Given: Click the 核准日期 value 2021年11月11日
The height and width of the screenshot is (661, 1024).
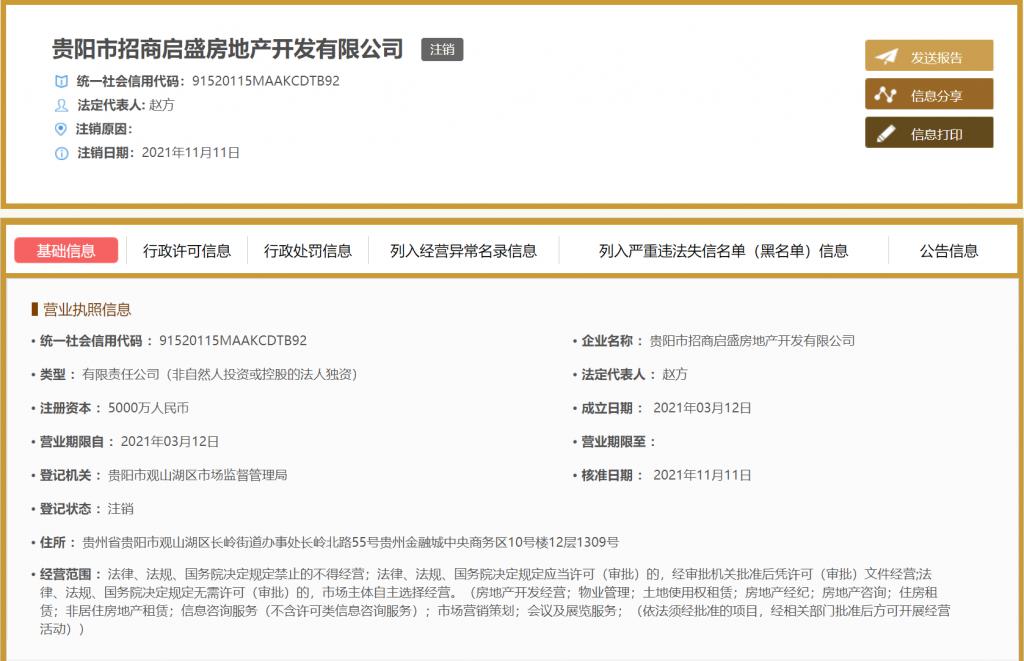Looking at the screenshot, I should point(702,476).
